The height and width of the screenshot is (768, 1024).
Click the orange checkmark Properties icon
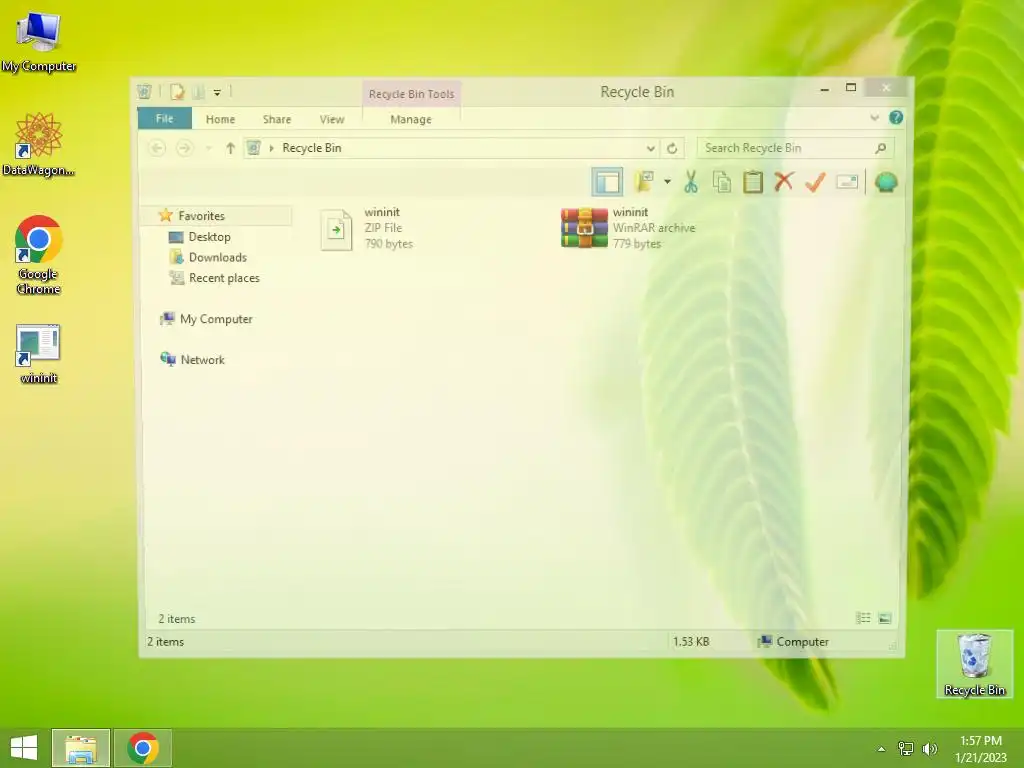[x=815, y=182]
